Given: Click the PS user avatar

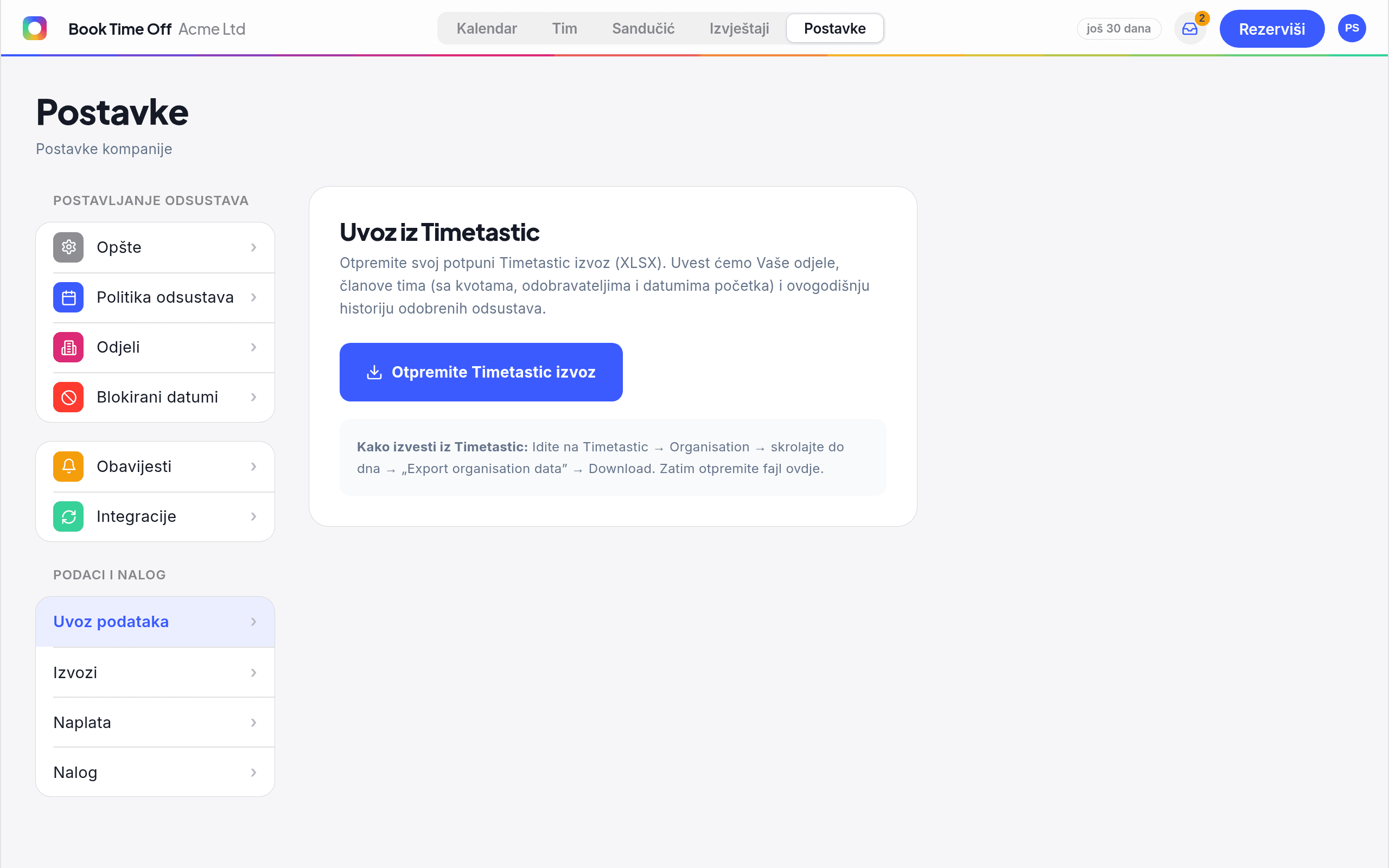Looking at the screenshot, I should click(x=1352, y=28).
